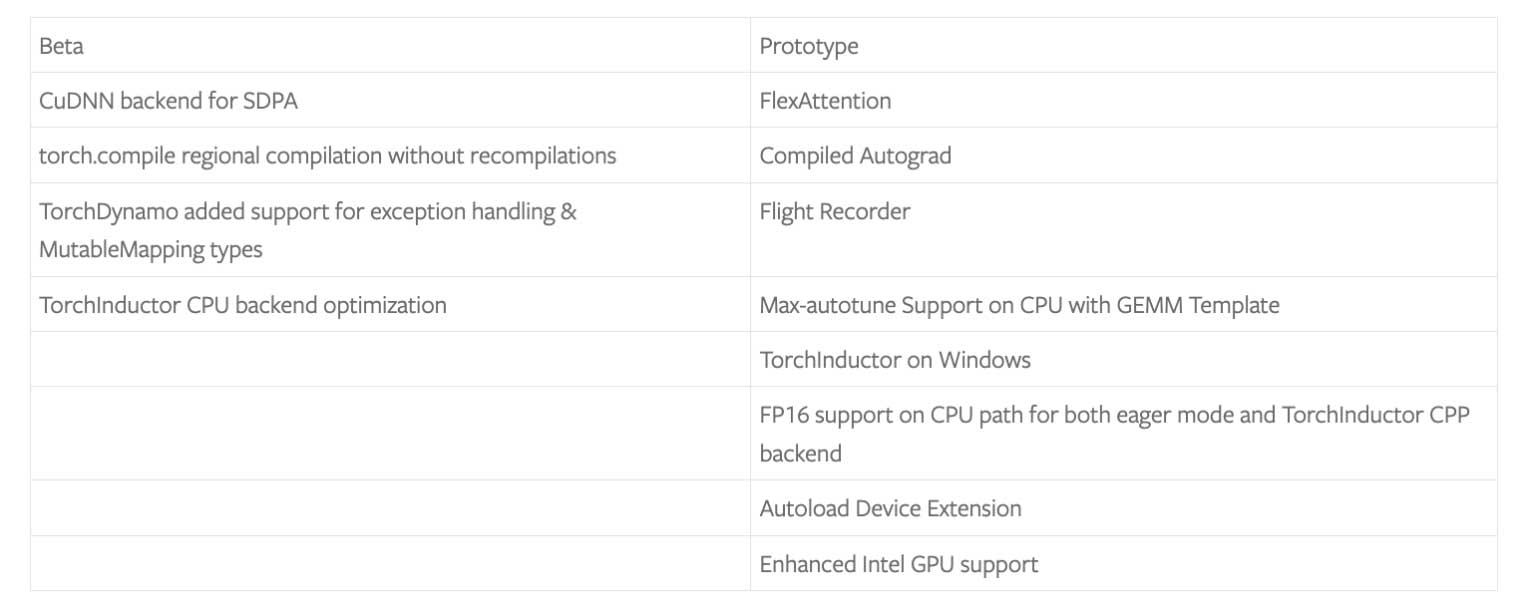
Task: Click empty Beta cell beside Enhanced Intel GPU
Action: 390,564
